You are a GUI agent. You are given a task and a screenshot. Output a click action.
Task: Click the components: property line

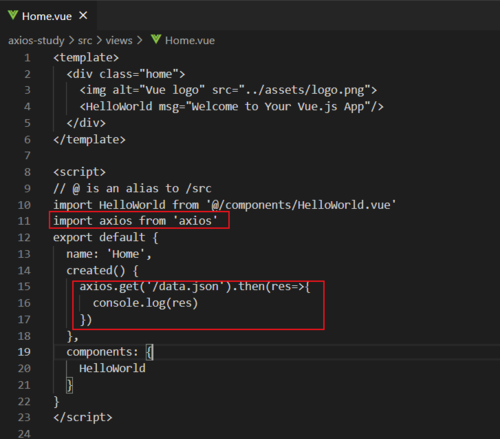[x=110, y=352]
